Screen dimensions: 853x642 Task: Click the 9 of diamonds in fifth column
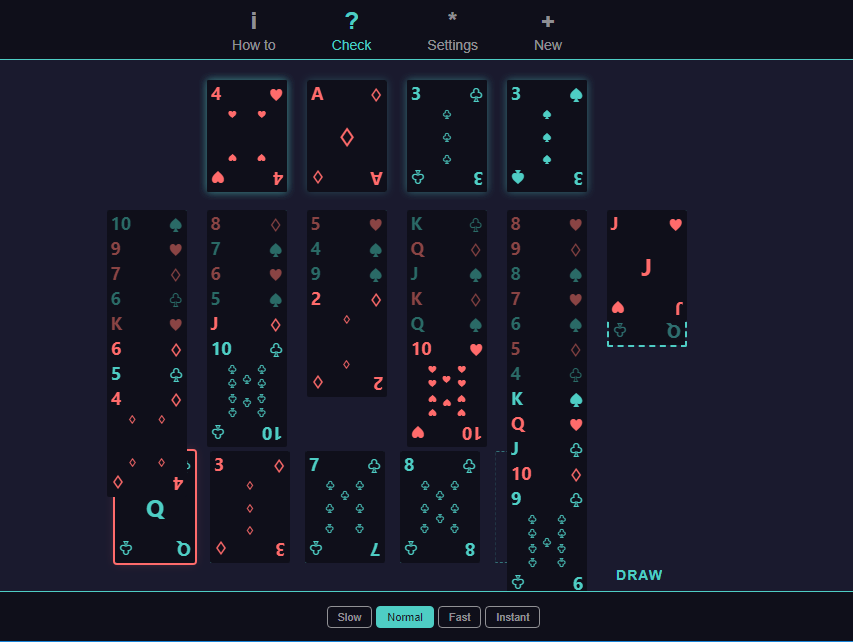pyautogui.click(x=547, y=249)
